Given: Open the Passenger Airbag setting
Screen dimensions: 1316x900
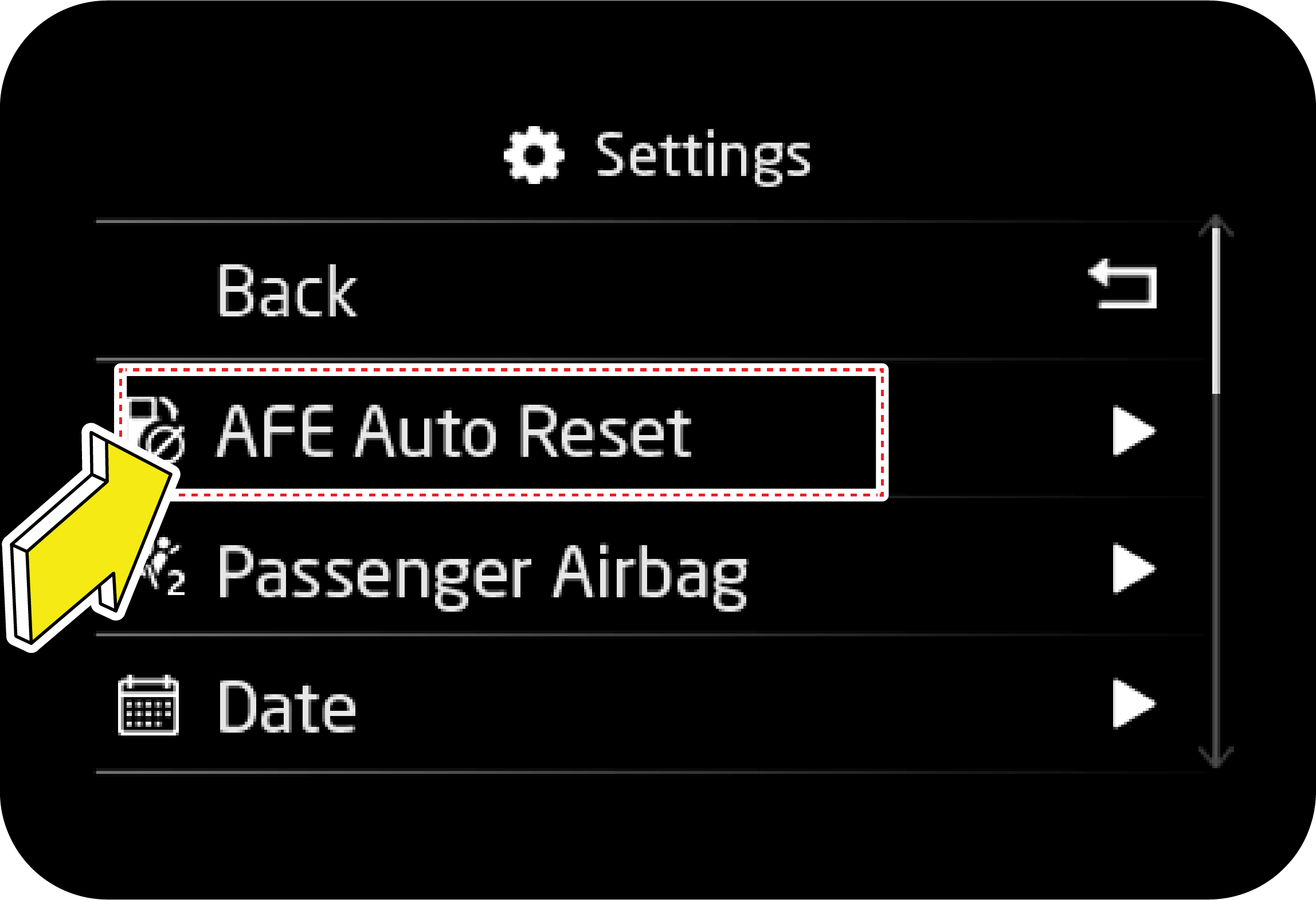Looking at the screenshot, I should tap(483, 572).
